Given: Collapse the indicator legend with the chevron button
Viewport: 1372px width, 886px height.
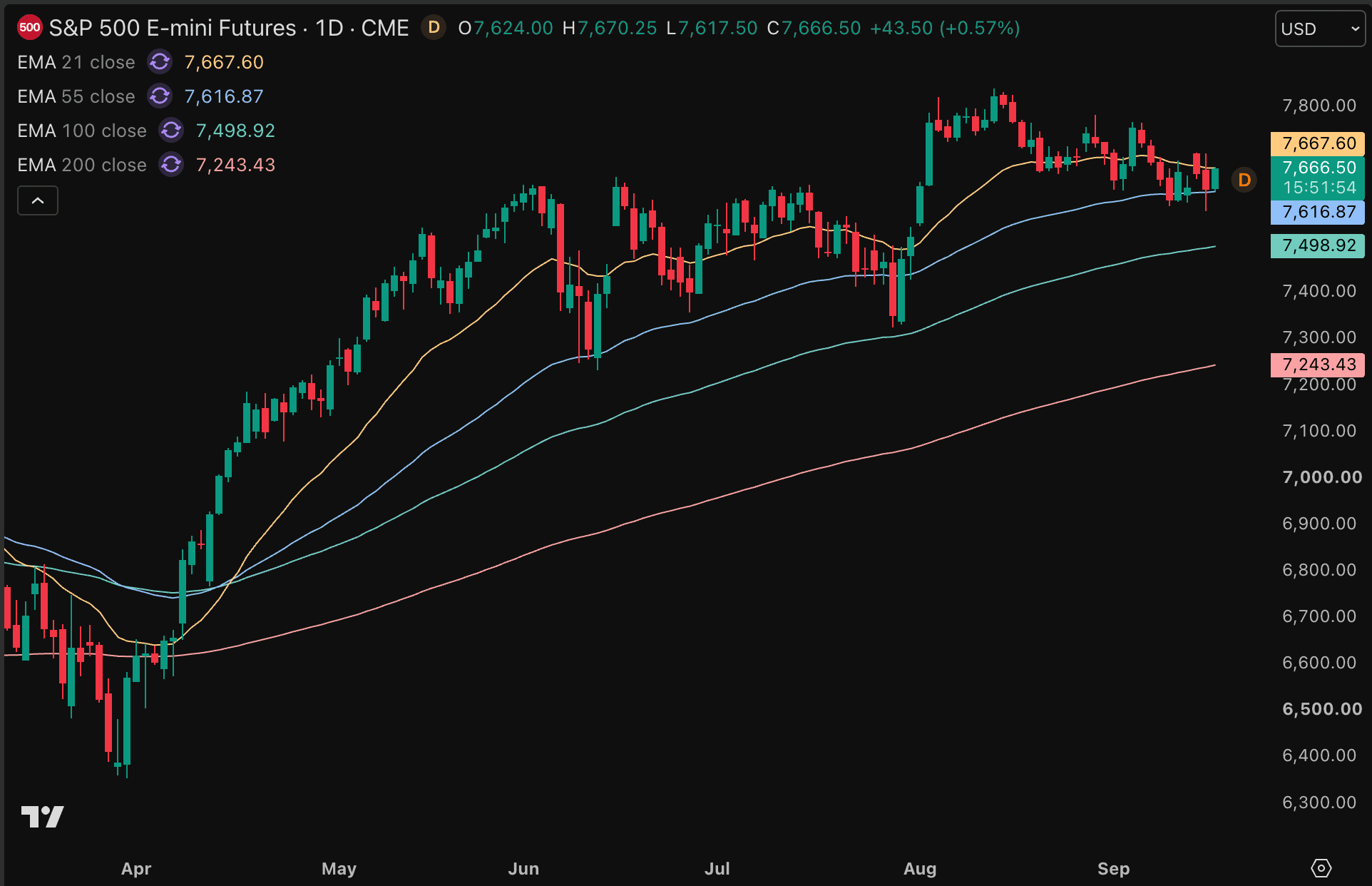Looking at the screenshot, I should (38, 200).
